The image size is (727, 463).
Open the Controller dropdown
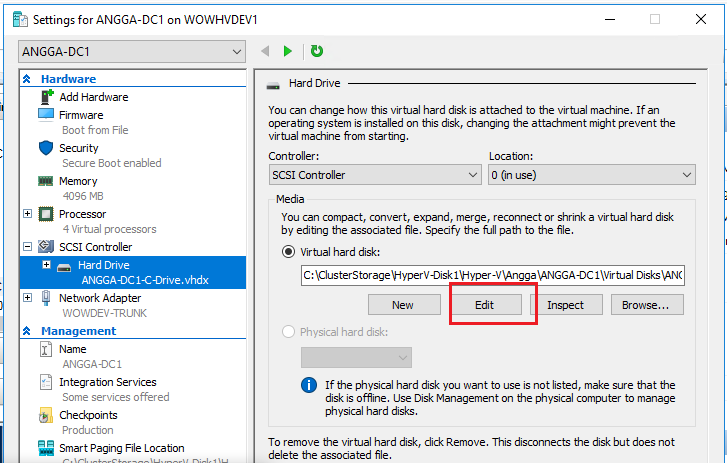click(x=375, y=175)
